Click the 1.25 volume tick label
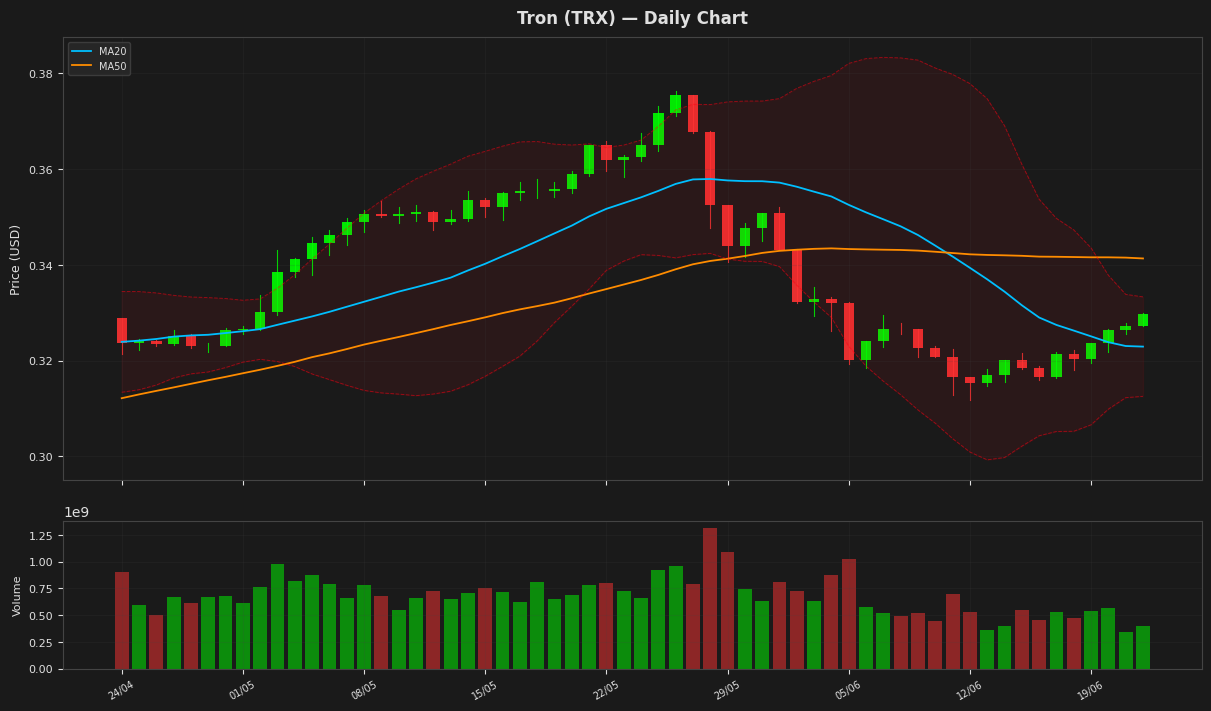Image resolution: width=1211 pixels, height=711 pixels. tap(41, 536)
